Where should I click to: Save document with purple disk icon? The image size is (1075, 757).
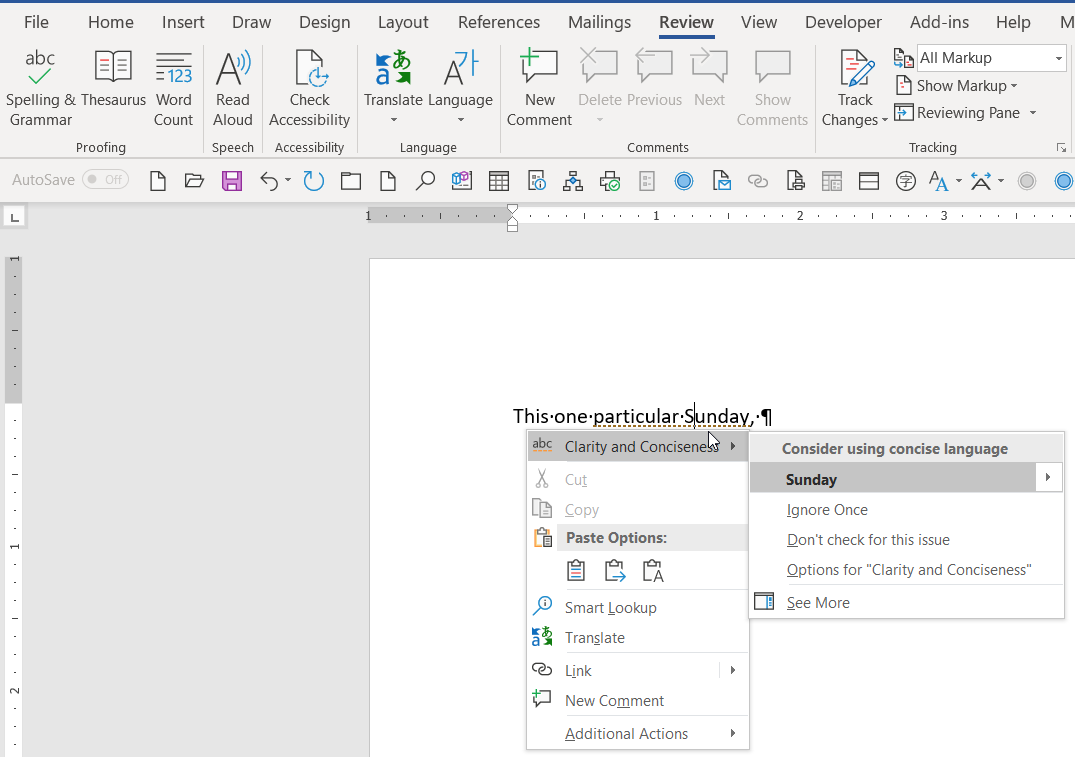point(232,181)
